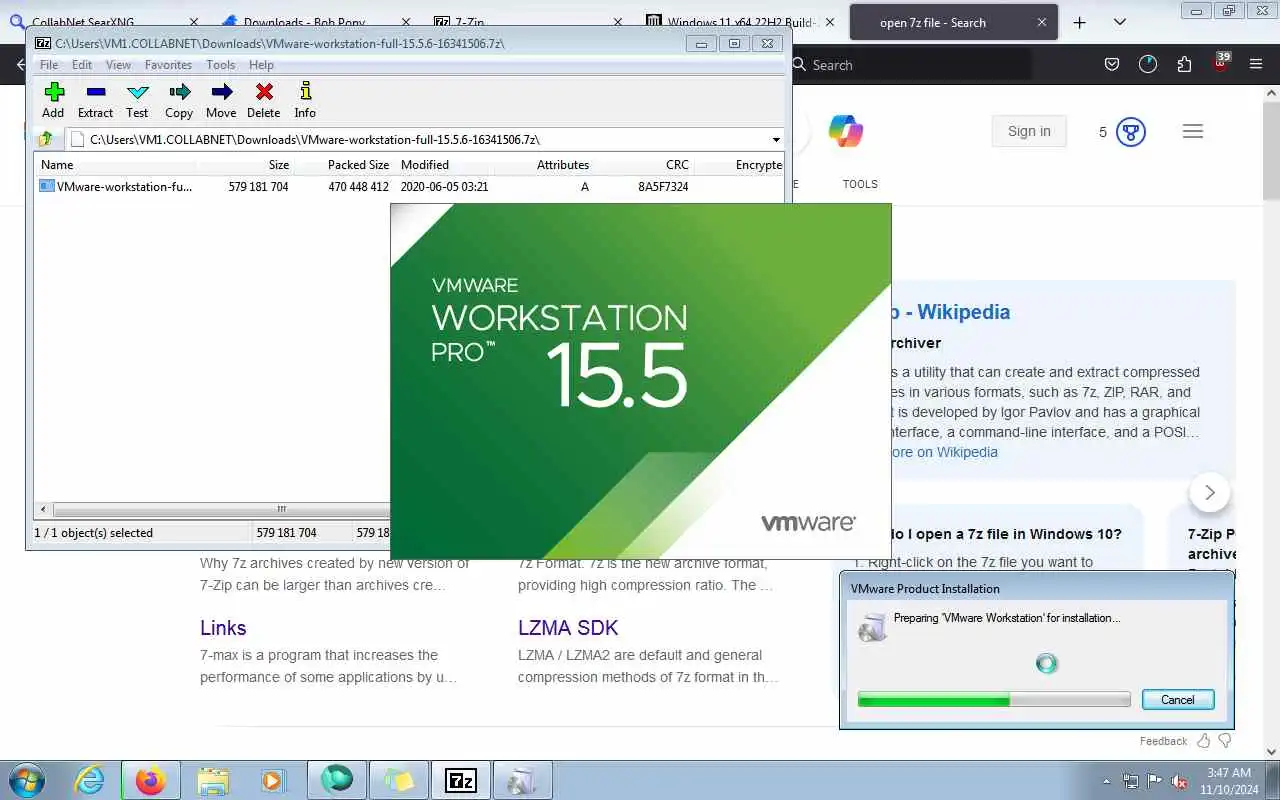1280x800 pixels.
Task: Open the TOOLS search filter
Action: tap(860, 184)
